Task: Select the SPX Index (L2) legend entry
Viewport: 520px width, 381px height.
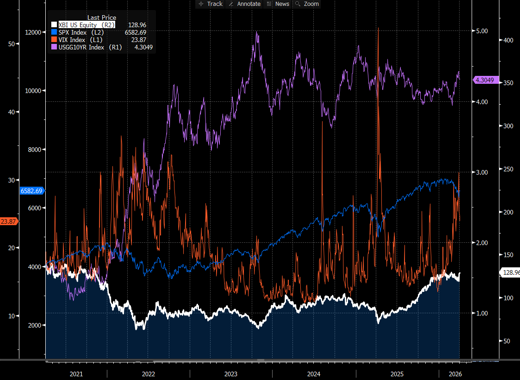Action: coord(81,32)
